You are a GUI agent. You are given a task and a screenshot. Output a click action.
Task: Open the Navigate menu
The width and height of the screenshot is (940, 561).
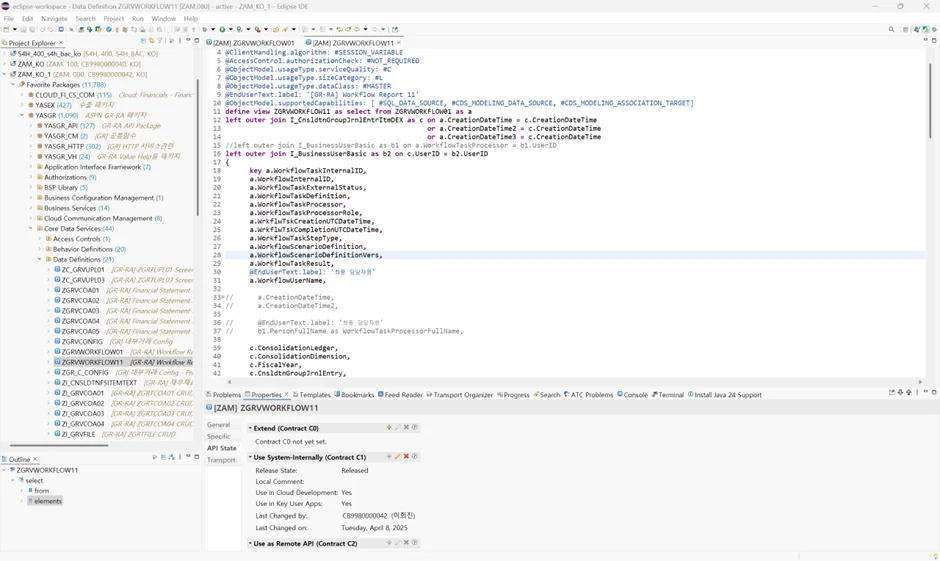[54, 18]
